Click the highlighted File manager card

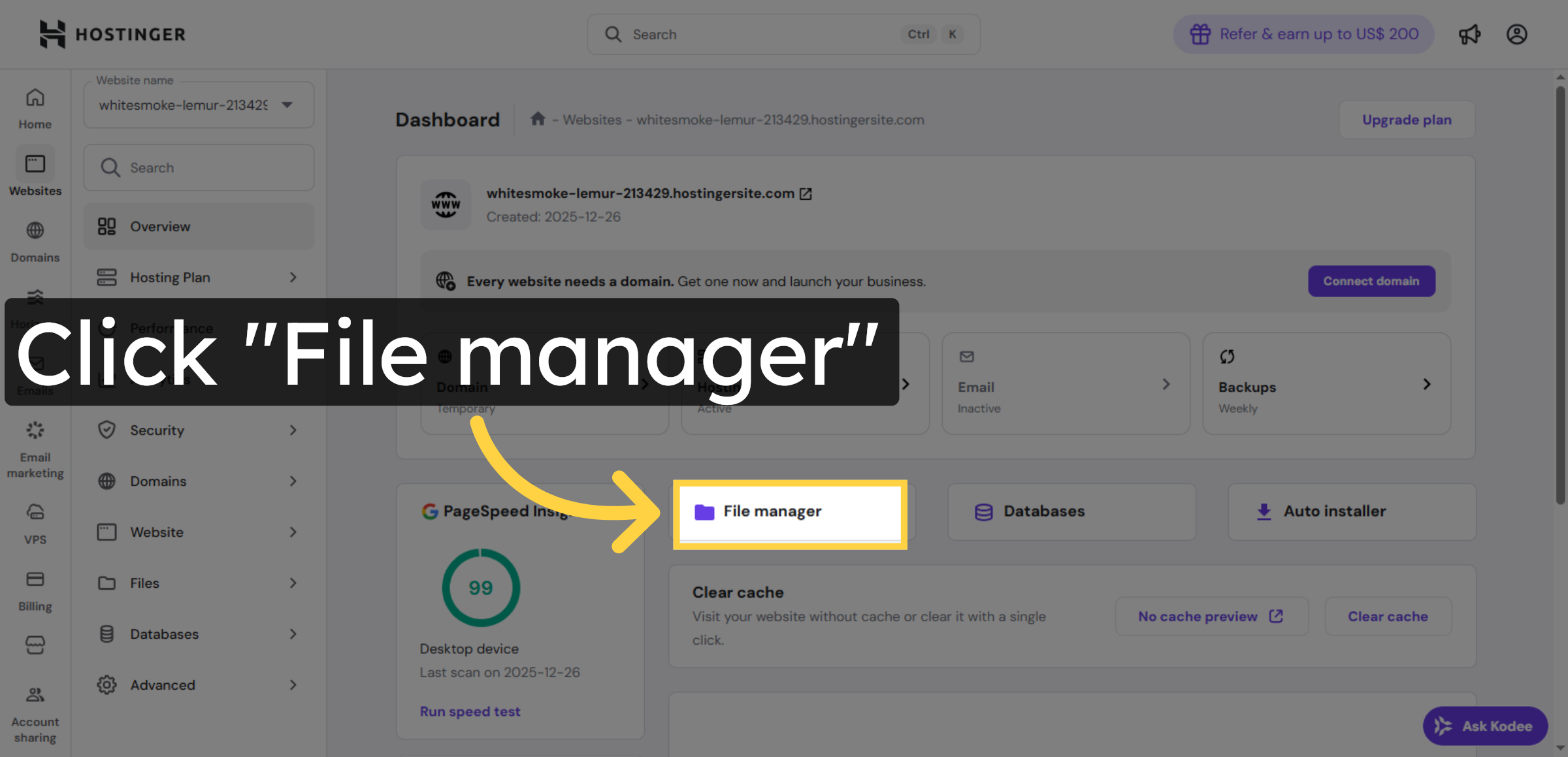tap(789, 513)
